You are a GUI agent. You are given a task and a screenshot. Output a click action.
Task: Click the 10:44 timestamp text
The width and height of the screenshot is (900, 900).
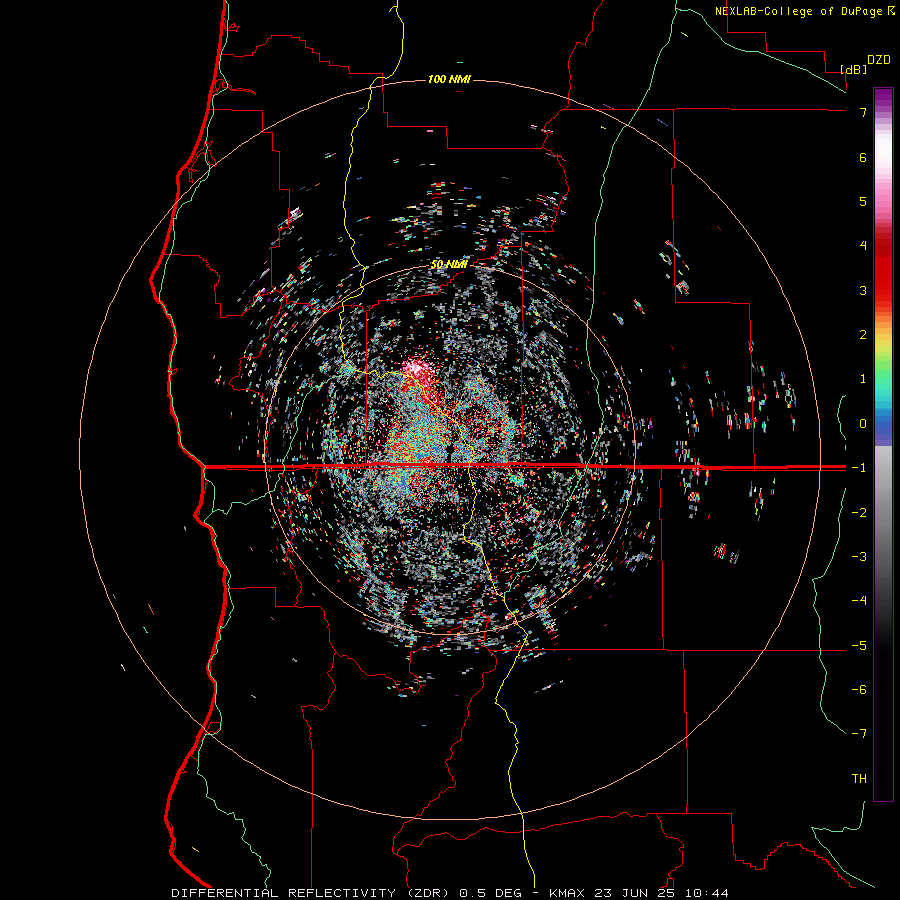tap(707, 893)
